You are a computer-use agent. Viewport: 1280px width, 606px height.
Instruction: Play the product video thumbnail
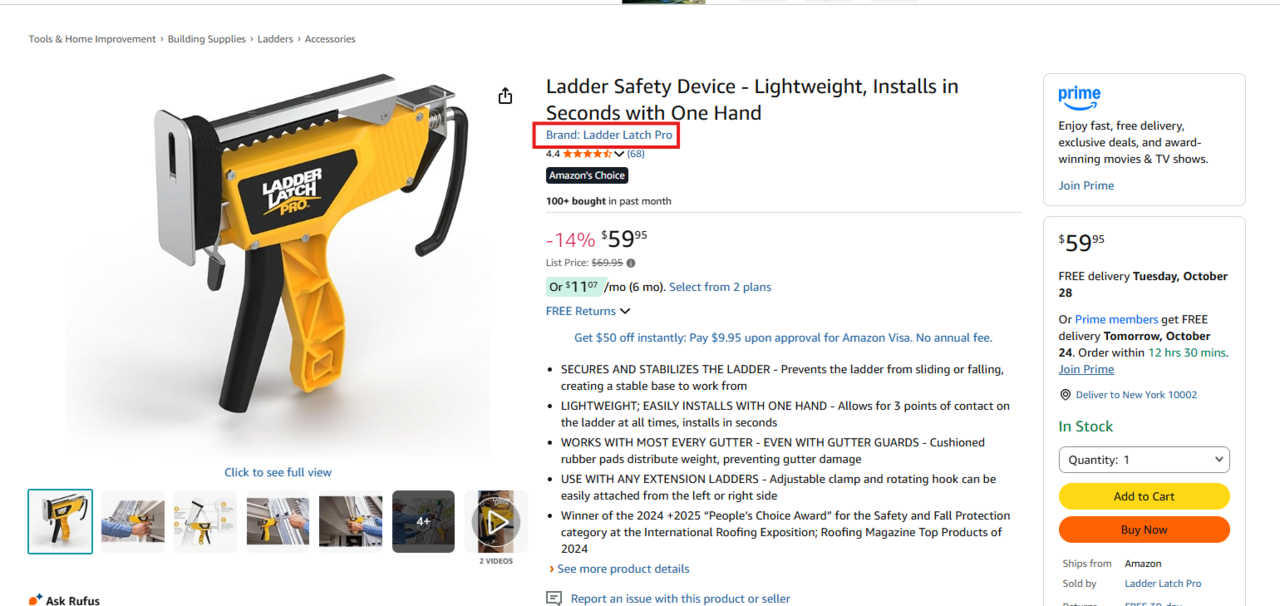click(496, 521)
